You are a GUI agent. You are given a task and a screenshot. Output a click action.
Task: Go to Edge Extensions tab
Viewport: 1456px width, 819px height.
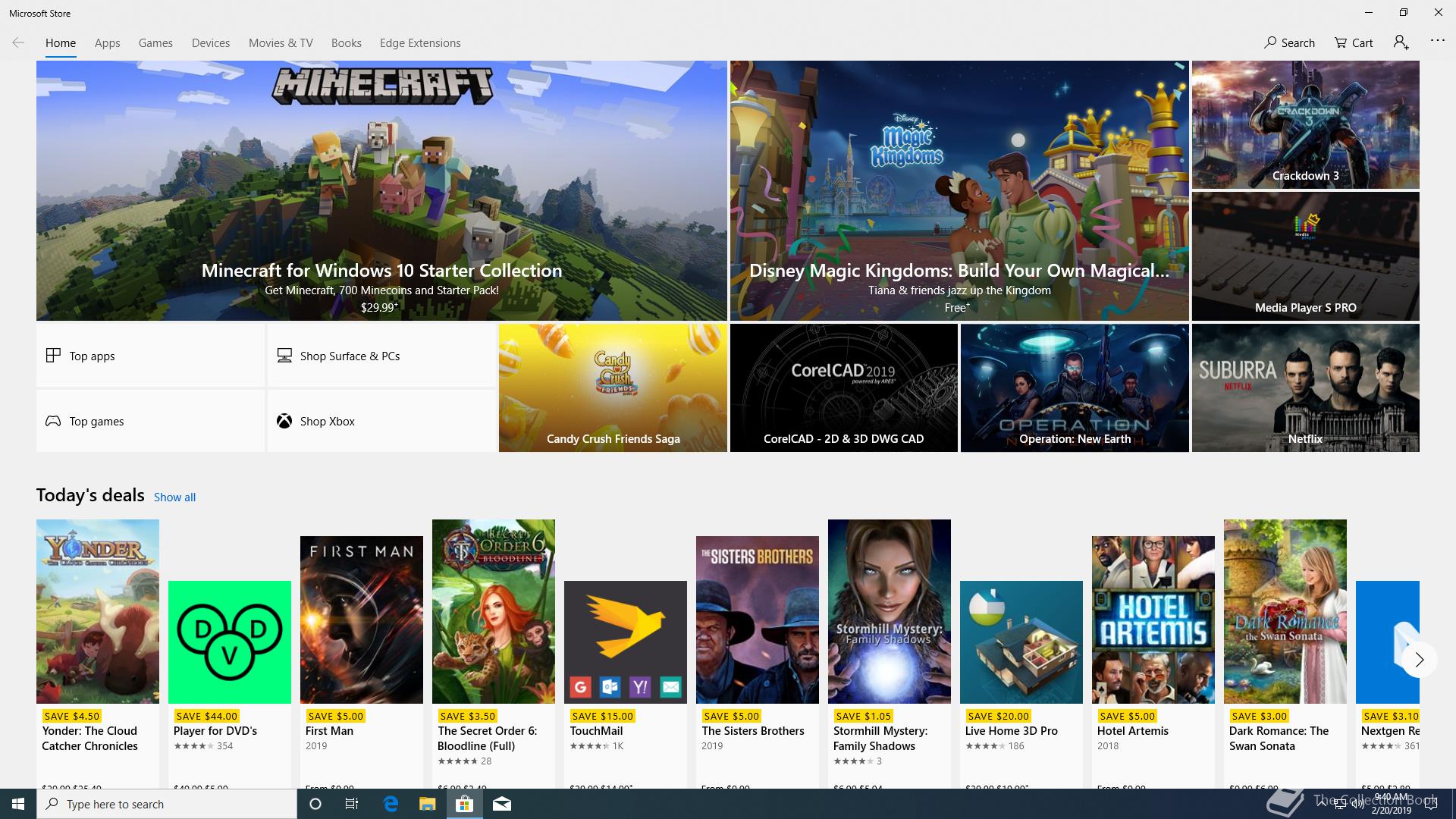(x=420, y=43)
